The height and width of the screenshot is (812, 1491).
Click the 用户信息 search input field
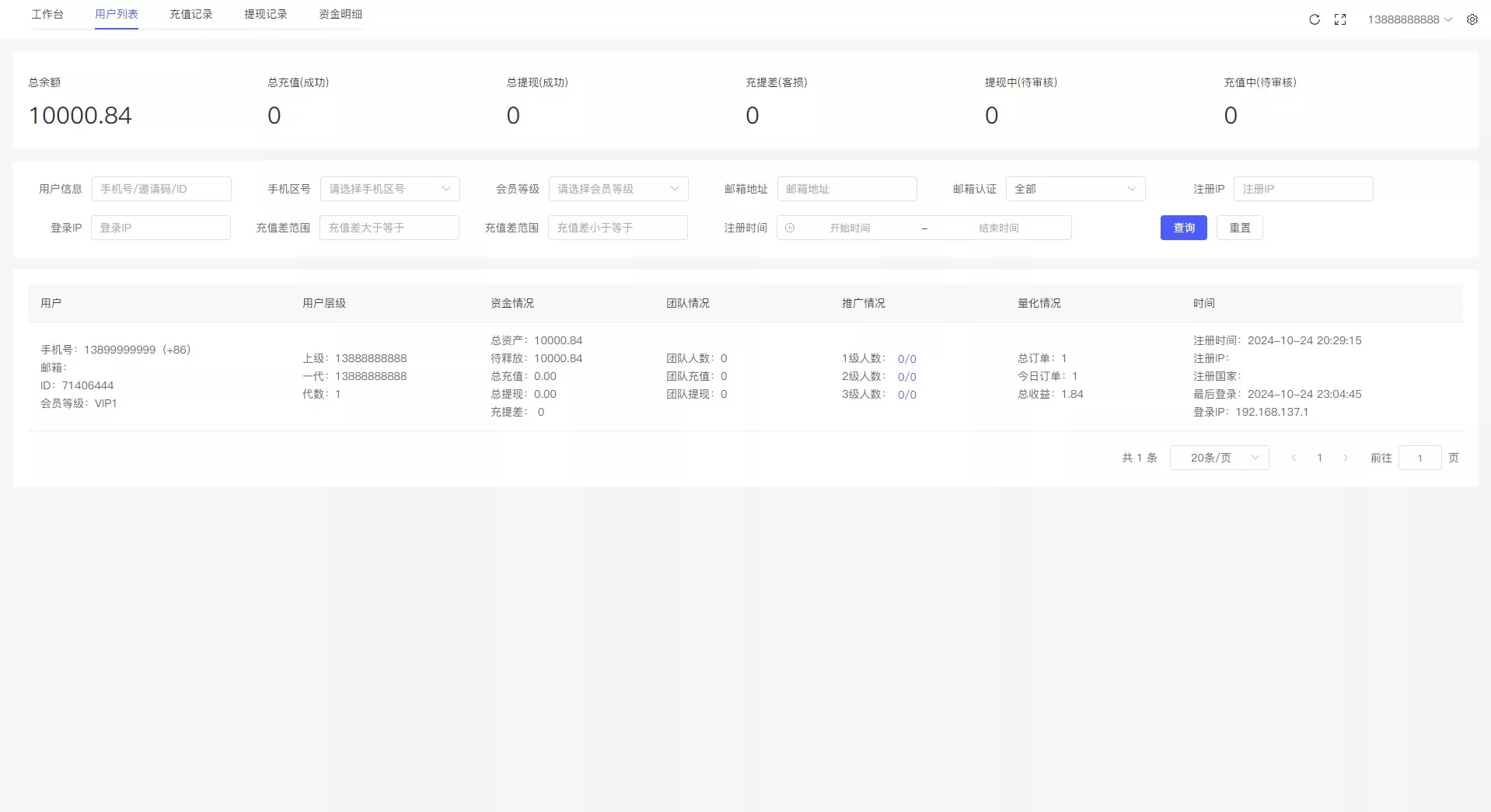click(161, 188)
